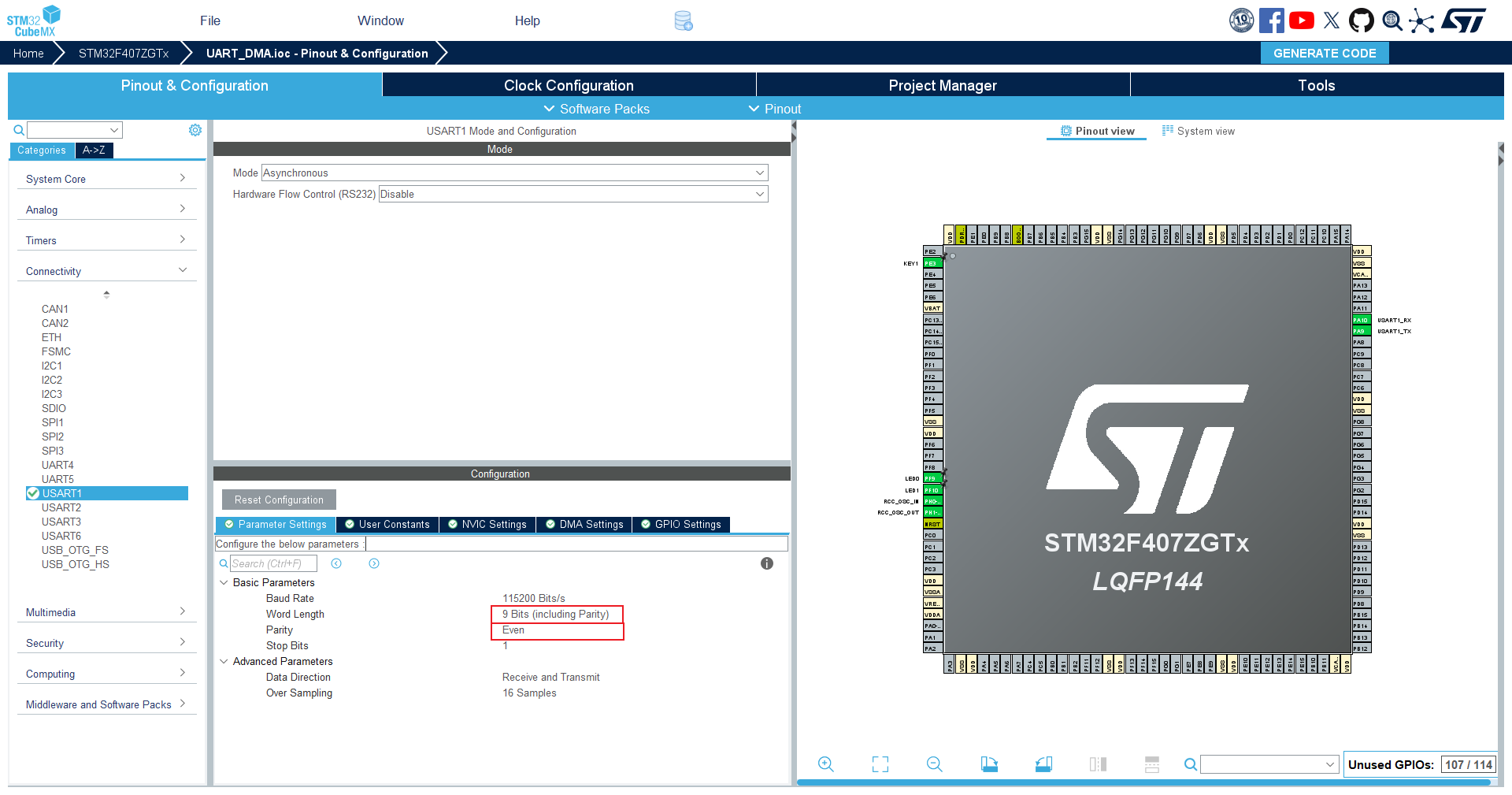
Task: Fit chip to pinout view frame
Action: pos(880,764)
